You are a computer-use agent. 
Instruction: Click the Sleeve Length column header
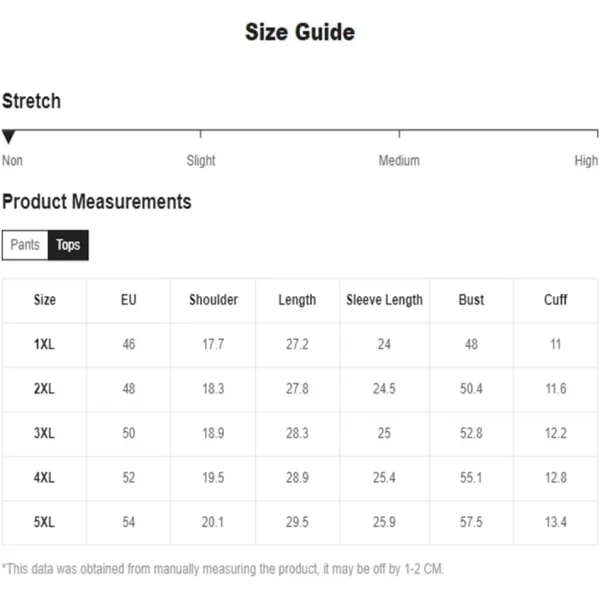point(385,300)
